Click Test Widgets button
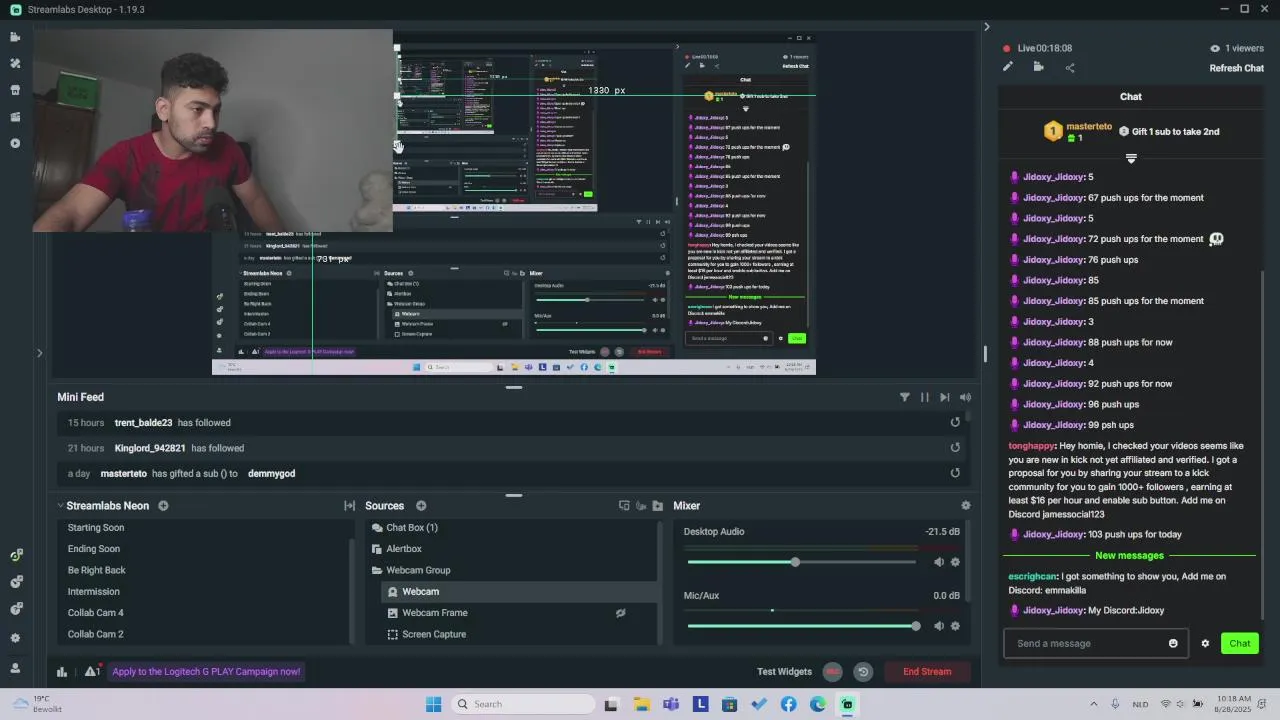The width and height of the screenshot is (1280, 720). [784, 672]
